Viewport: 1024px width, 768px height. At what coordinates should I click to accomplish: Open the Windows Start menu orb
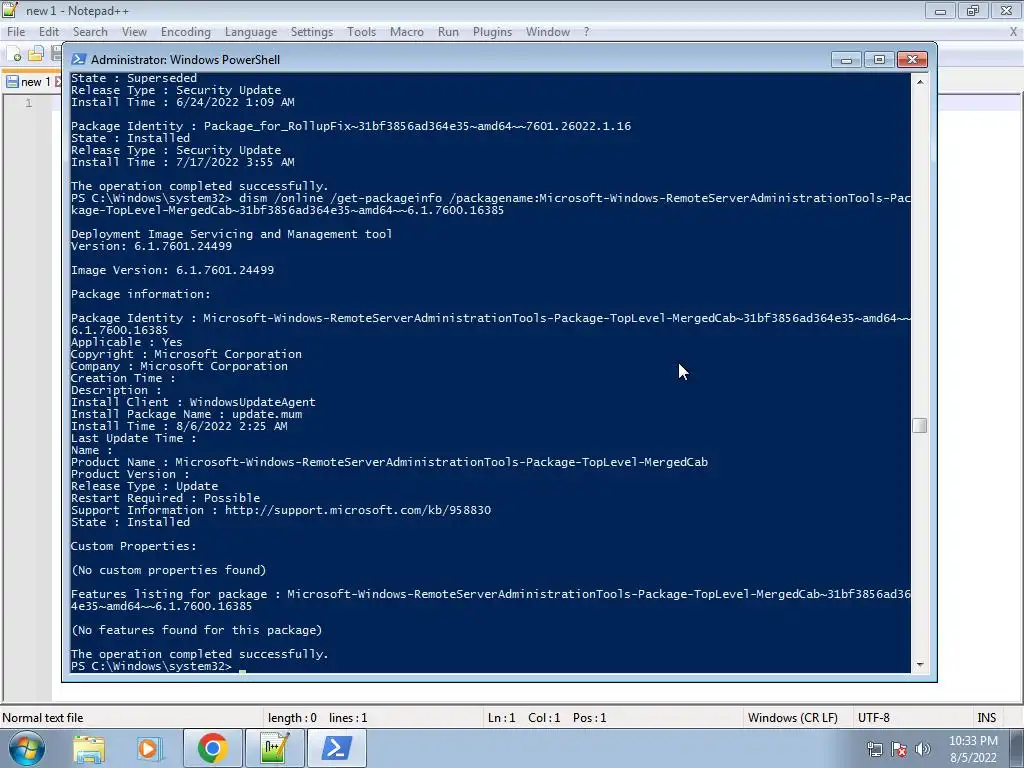point(26,748)
